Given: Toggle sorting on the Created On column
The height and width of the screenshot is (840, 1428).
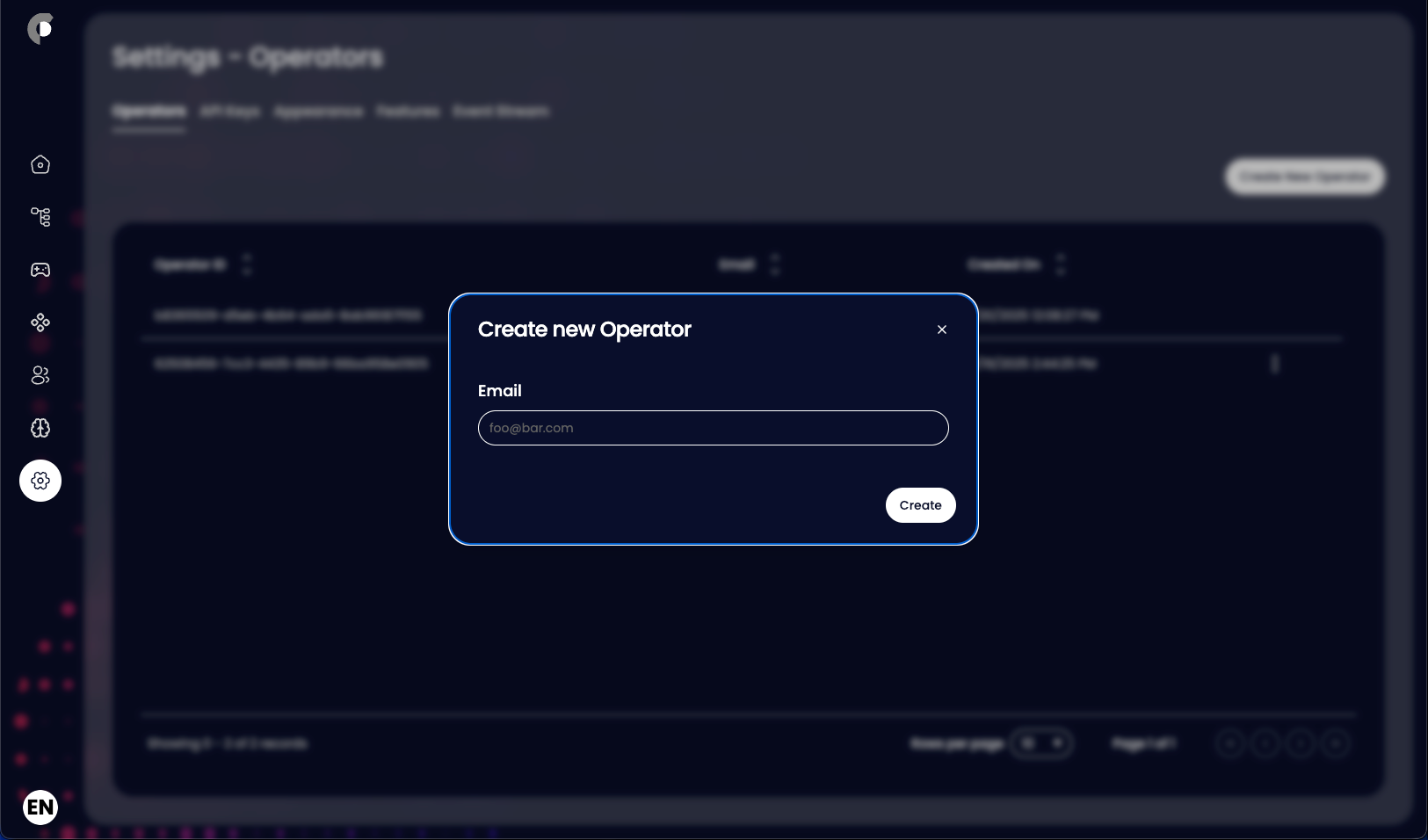Looking at the screenshot, I should [x=1061, y=264].
